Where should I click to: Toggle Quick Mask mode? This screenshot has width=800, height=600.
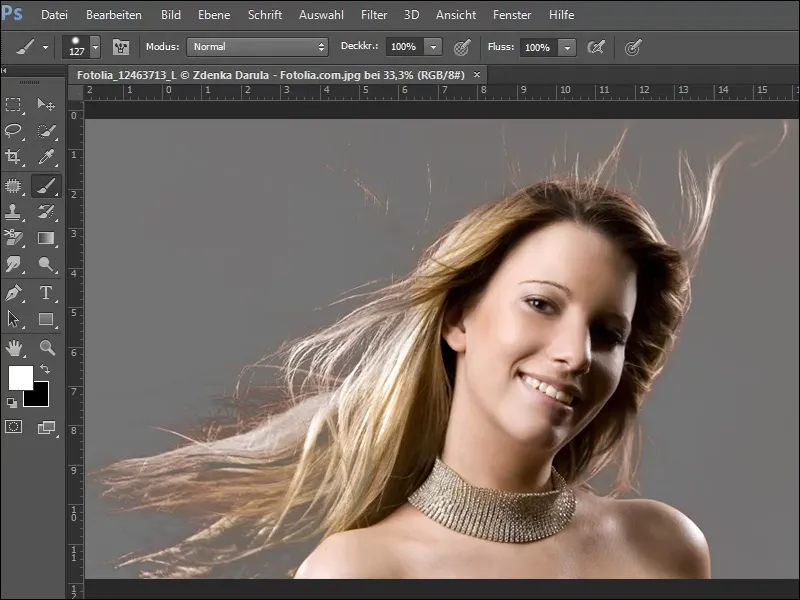click(13, 427)
